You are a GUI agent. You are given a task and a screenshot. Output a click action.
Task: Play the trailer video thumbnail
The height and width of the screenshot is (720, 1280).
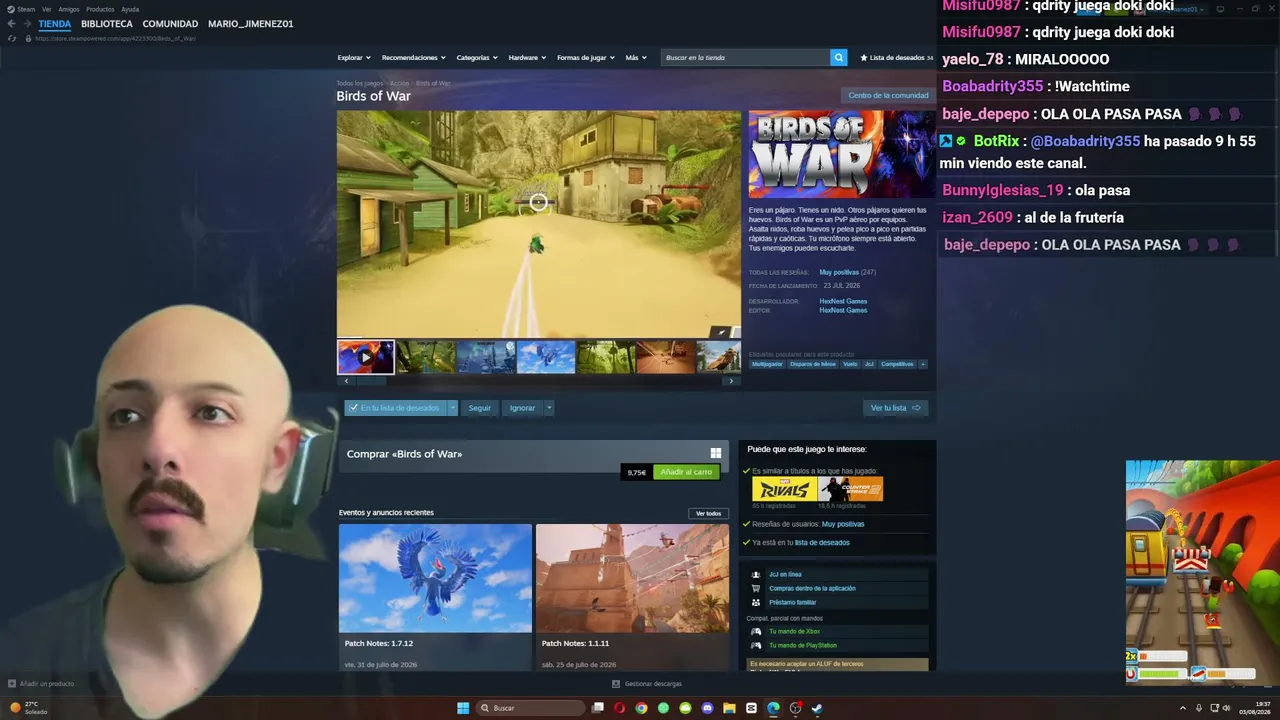pos(365,357)
